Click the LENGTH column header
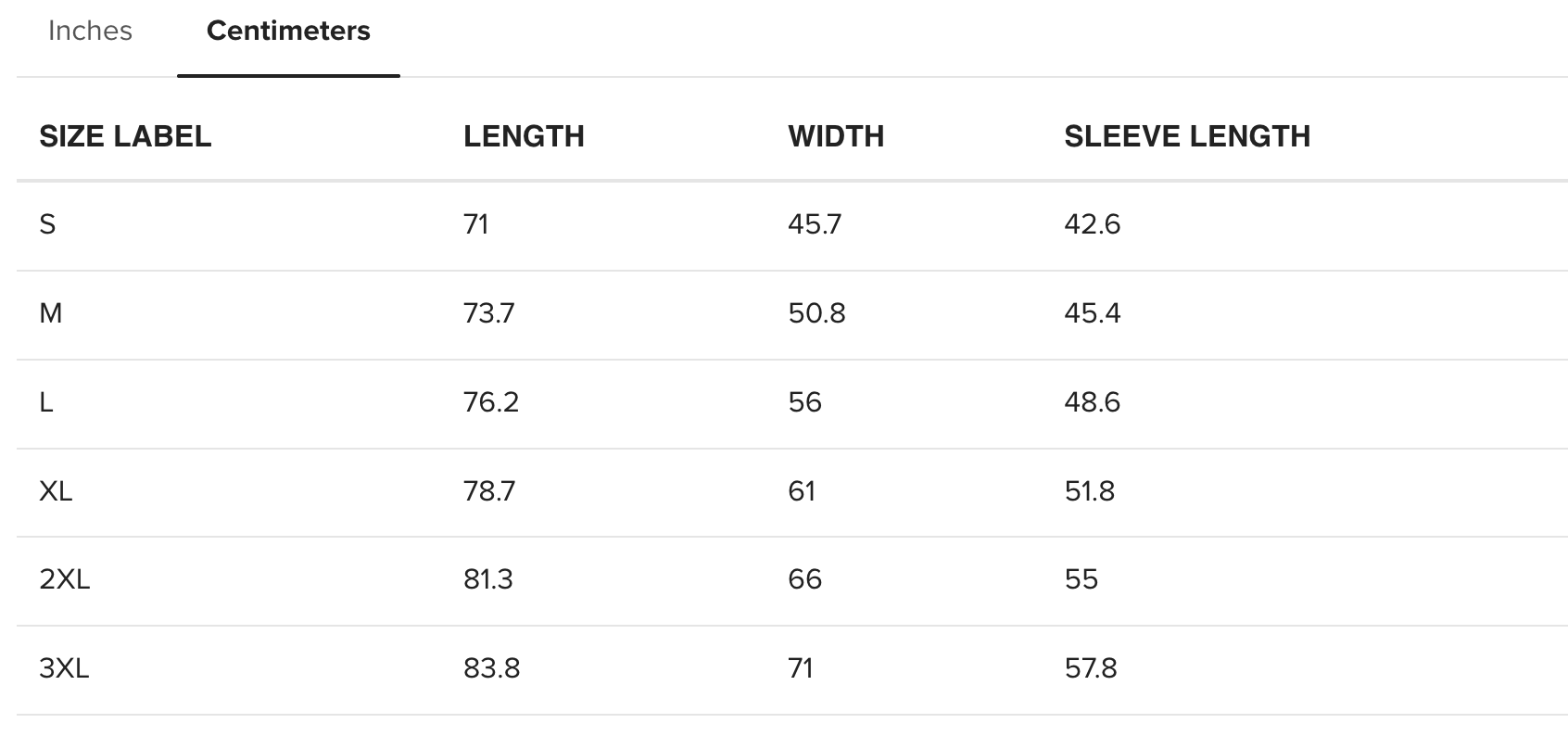 pyautogui.click(x=524, y=137)
